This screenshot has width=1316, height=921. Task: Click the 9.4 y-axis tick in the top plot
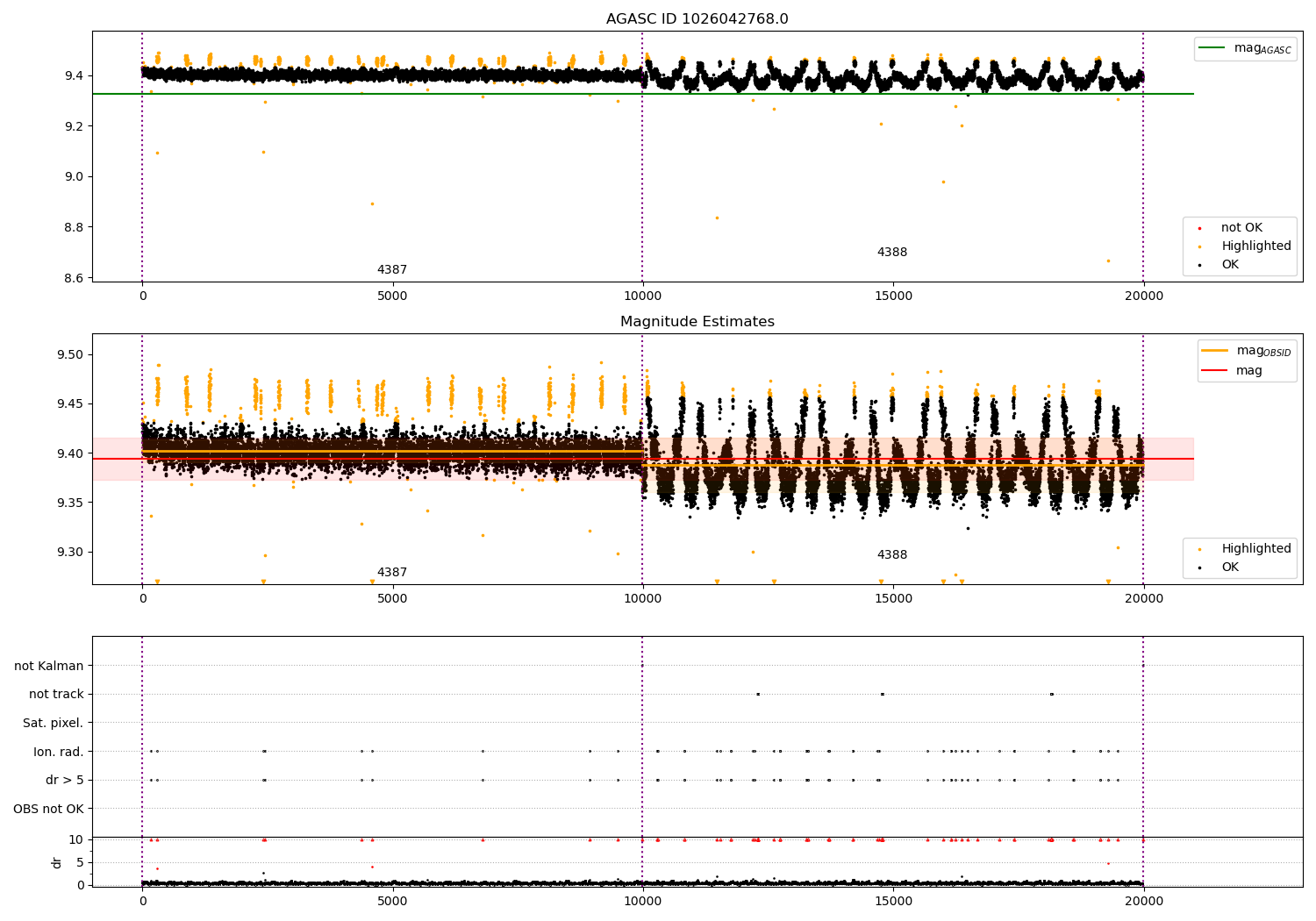tap(75, 76)
